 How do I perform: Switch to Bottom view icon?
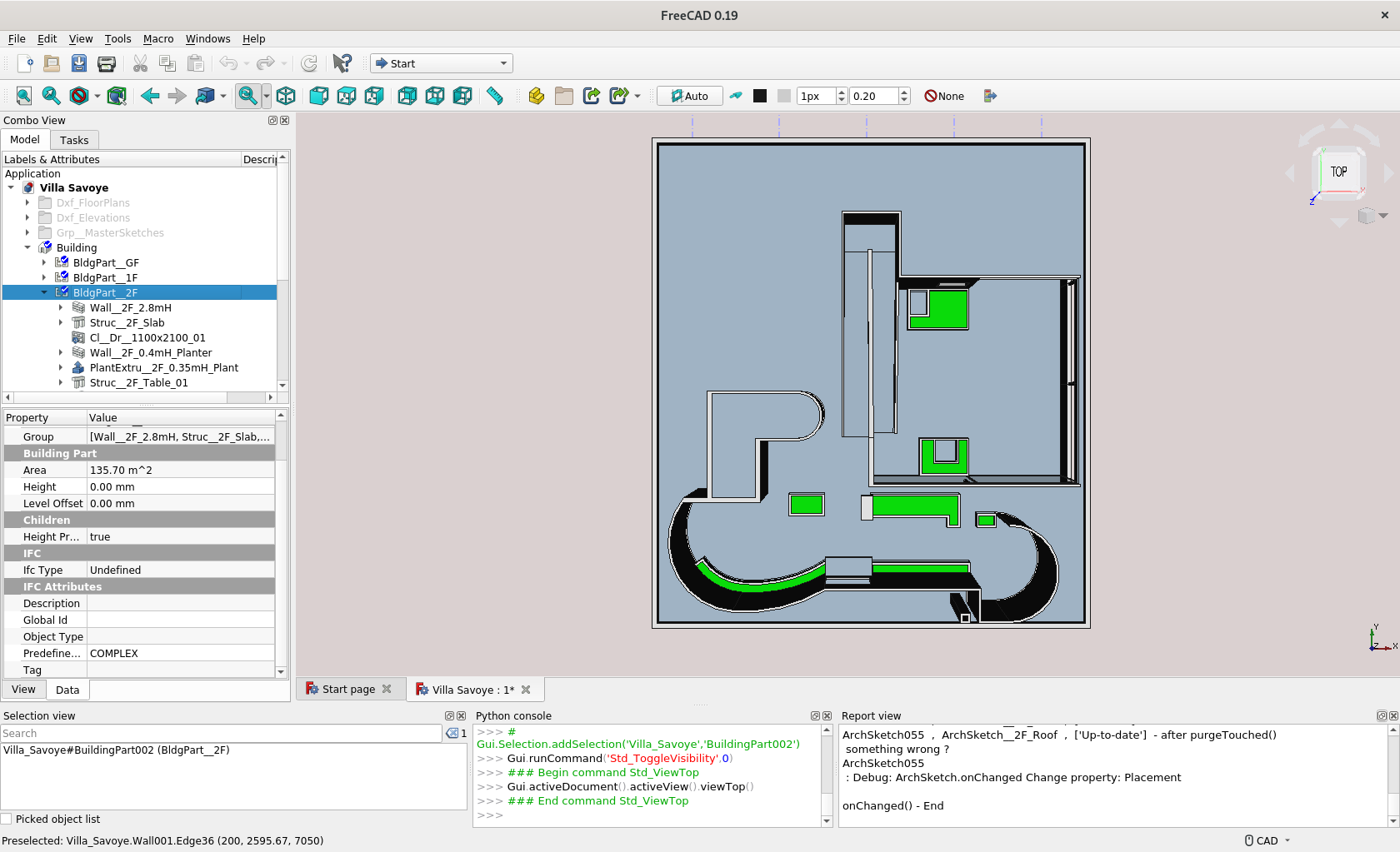click(x=435, y=96)
